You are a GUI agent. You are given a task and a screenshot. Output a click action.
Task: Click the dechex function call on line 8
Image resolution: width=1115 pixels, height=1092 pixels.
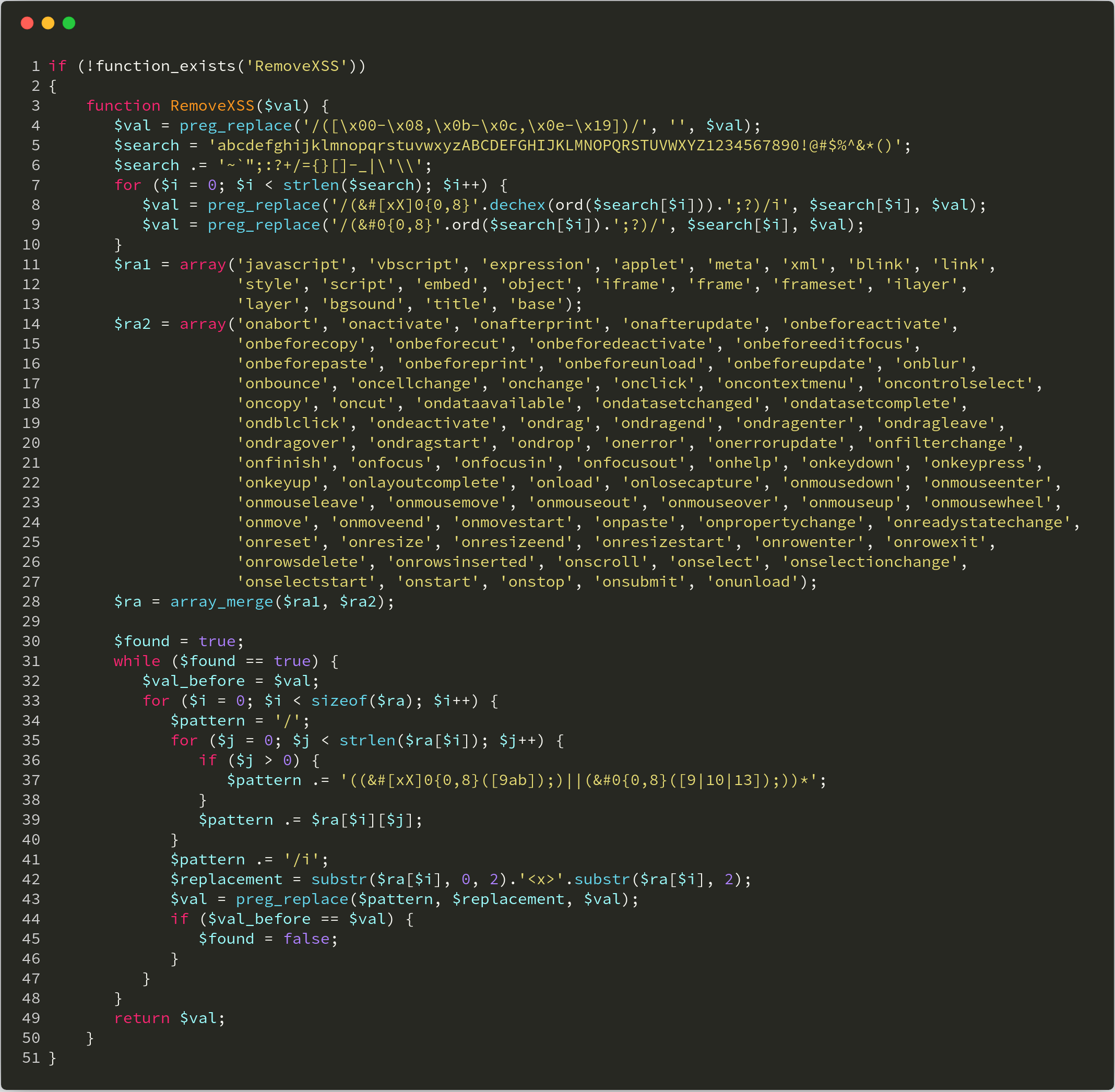517,205
